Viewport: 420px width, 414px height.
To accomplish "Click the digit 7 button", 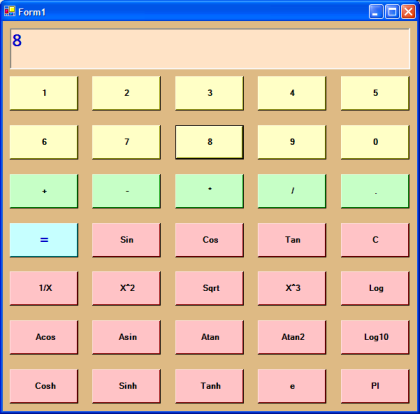I will tap(126, 142).
